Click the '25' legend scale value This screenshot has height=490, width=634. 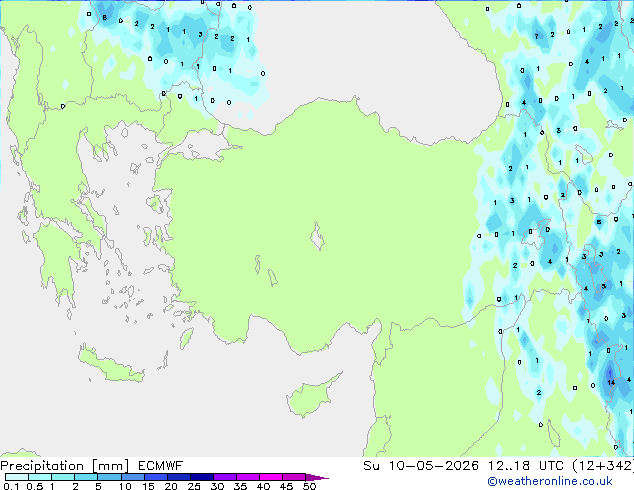pyautogui.click(x=194, y=486)
